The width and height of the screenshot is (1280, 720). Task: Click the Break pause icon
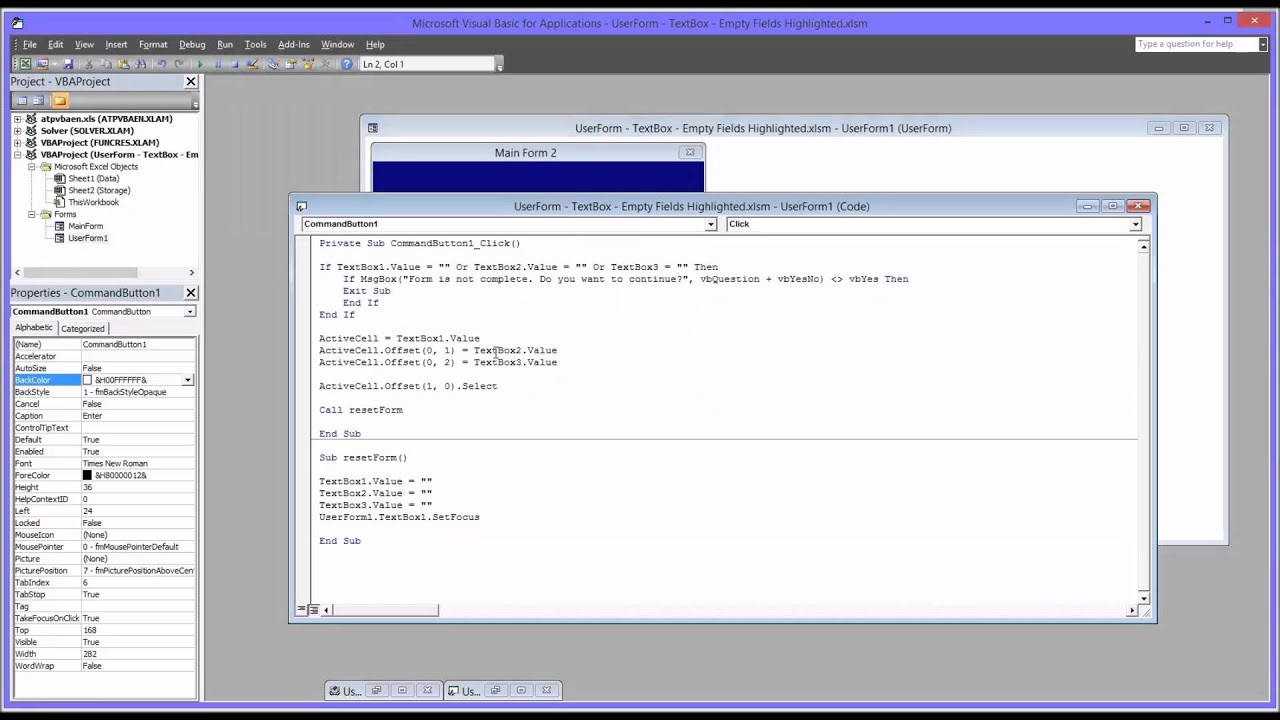coord(218,64)
